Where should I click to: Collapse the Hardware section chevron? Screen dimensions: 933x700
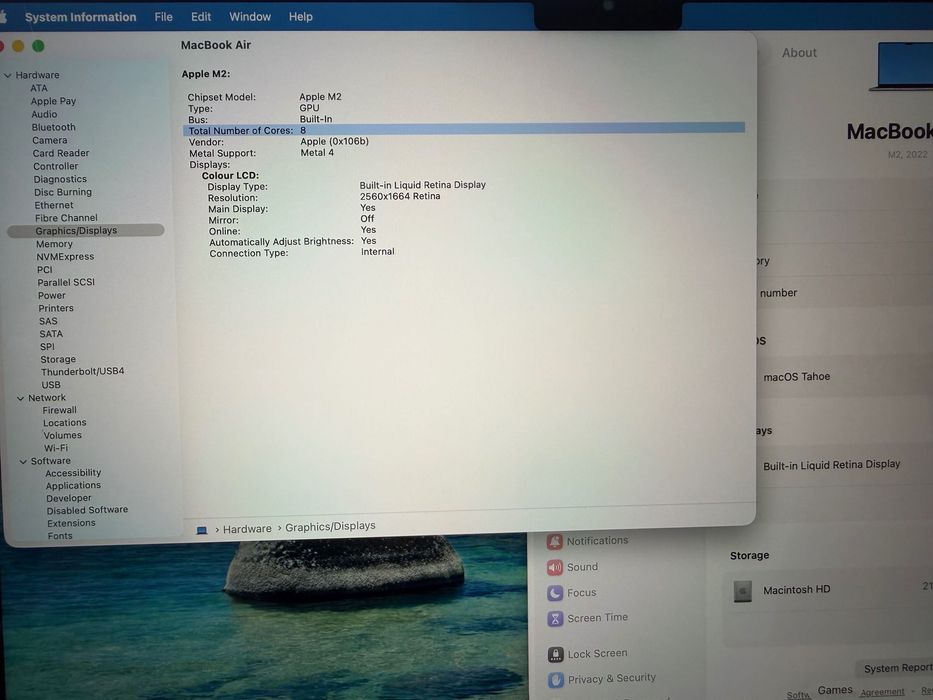point(8,76)
